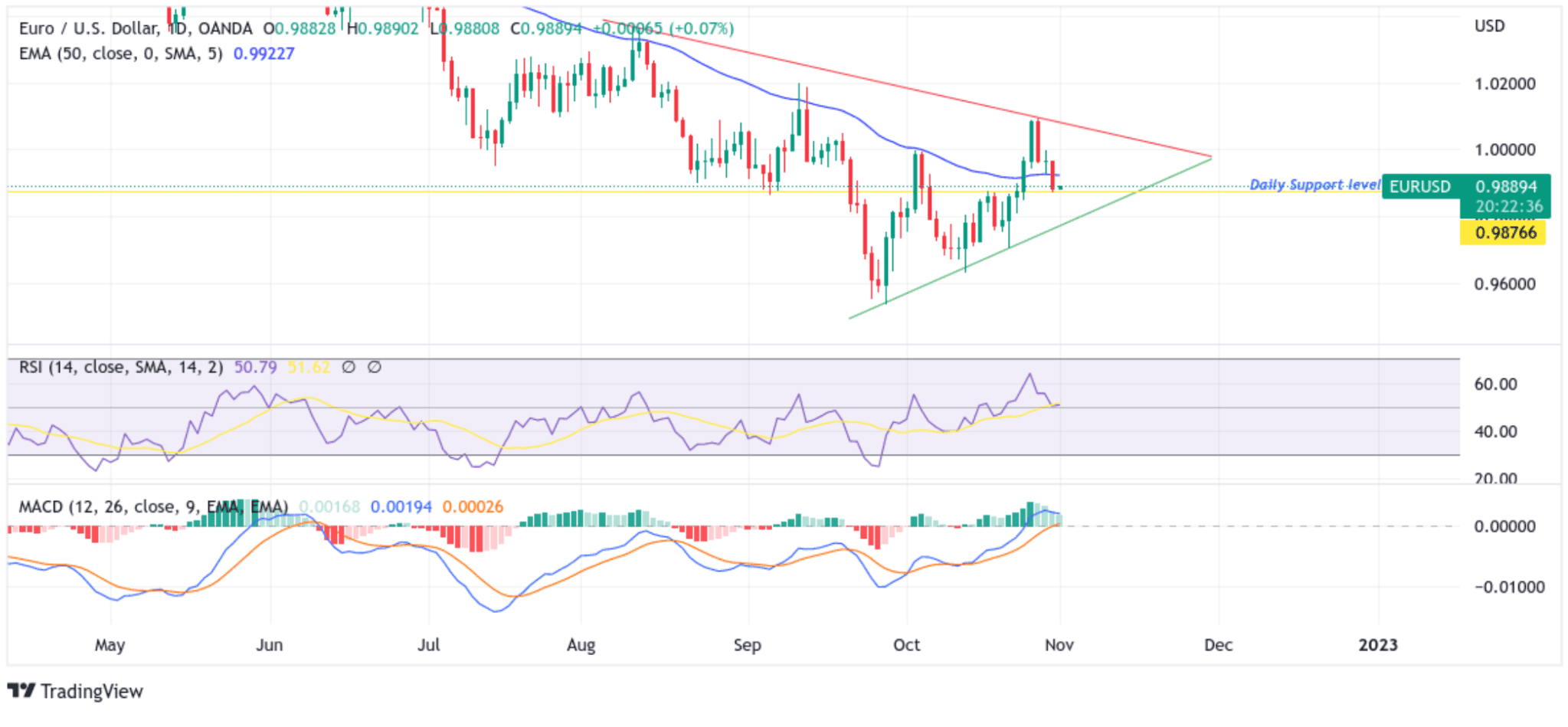Click May on the time axis

(110, 645)
